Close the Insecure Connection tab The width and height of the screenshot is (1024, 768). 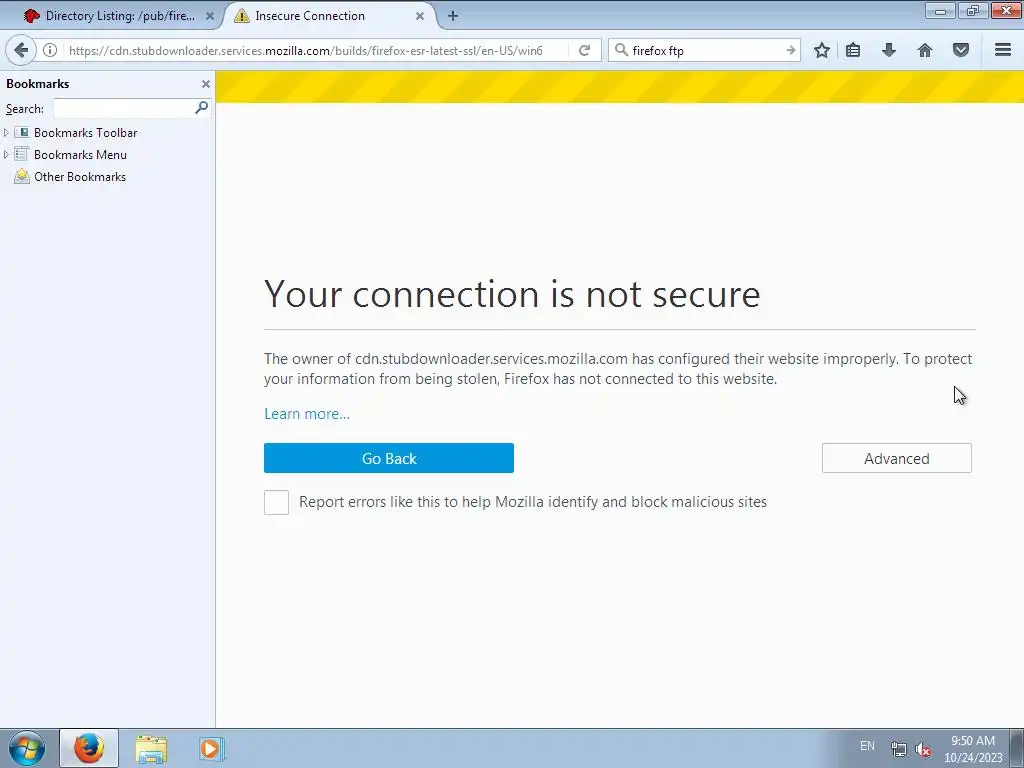pos(420,16)
